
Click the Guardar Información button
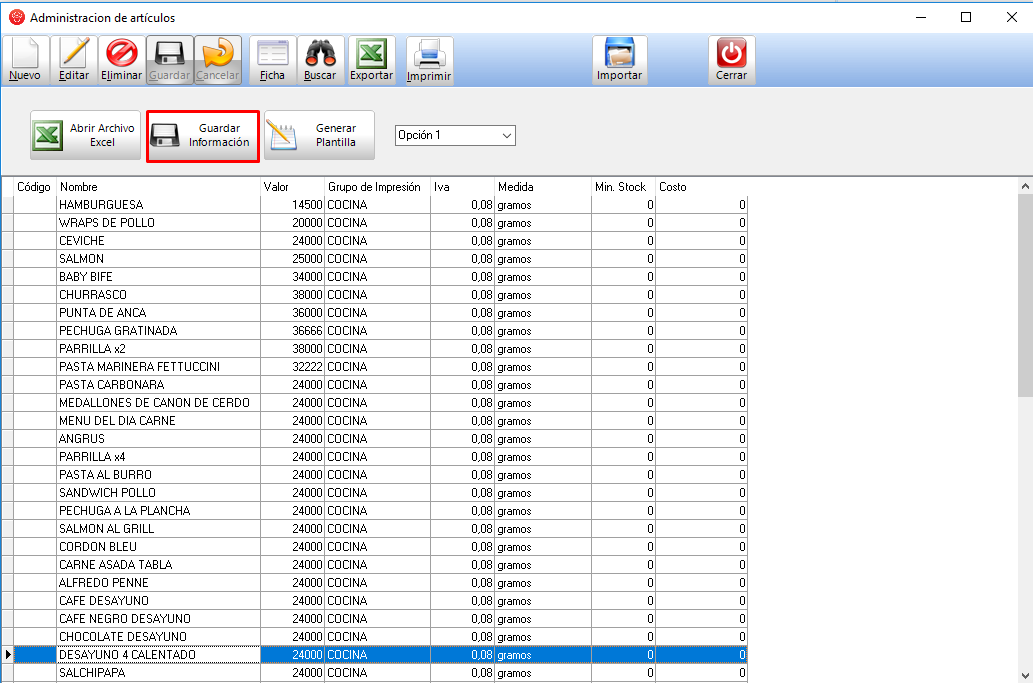[x=203, y=135]
